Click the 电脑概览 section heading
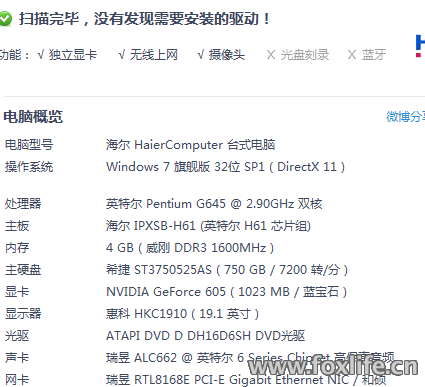This screenshot has height=387, width=425. pyautogui.click(x=33, y=117)
